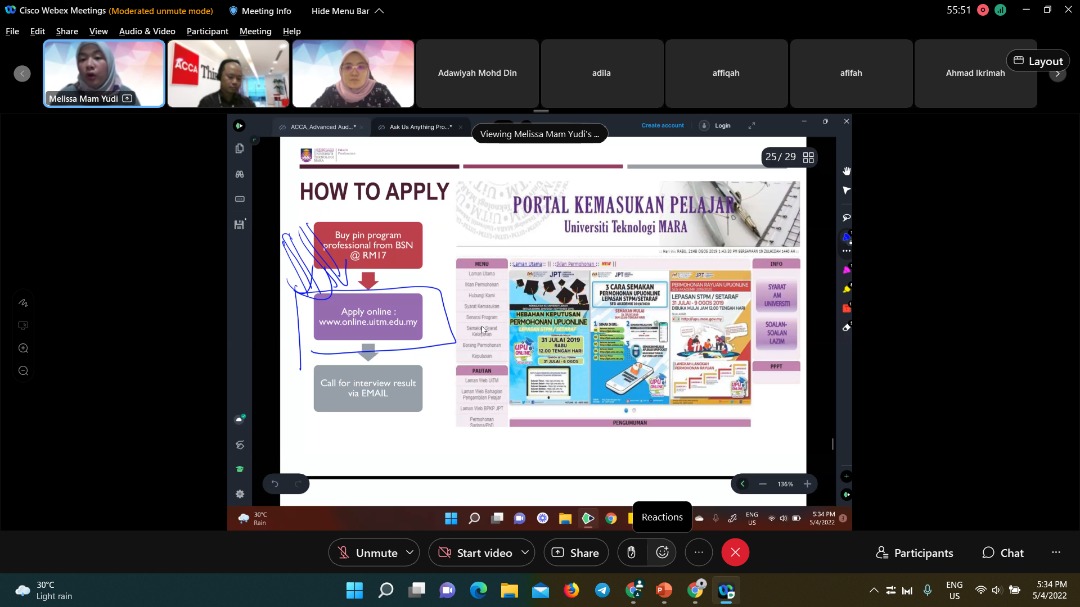The width and height of the screenshot is (1080, 607).
Task: Open the weather widget showing Light rain
Action: [44, 590]
